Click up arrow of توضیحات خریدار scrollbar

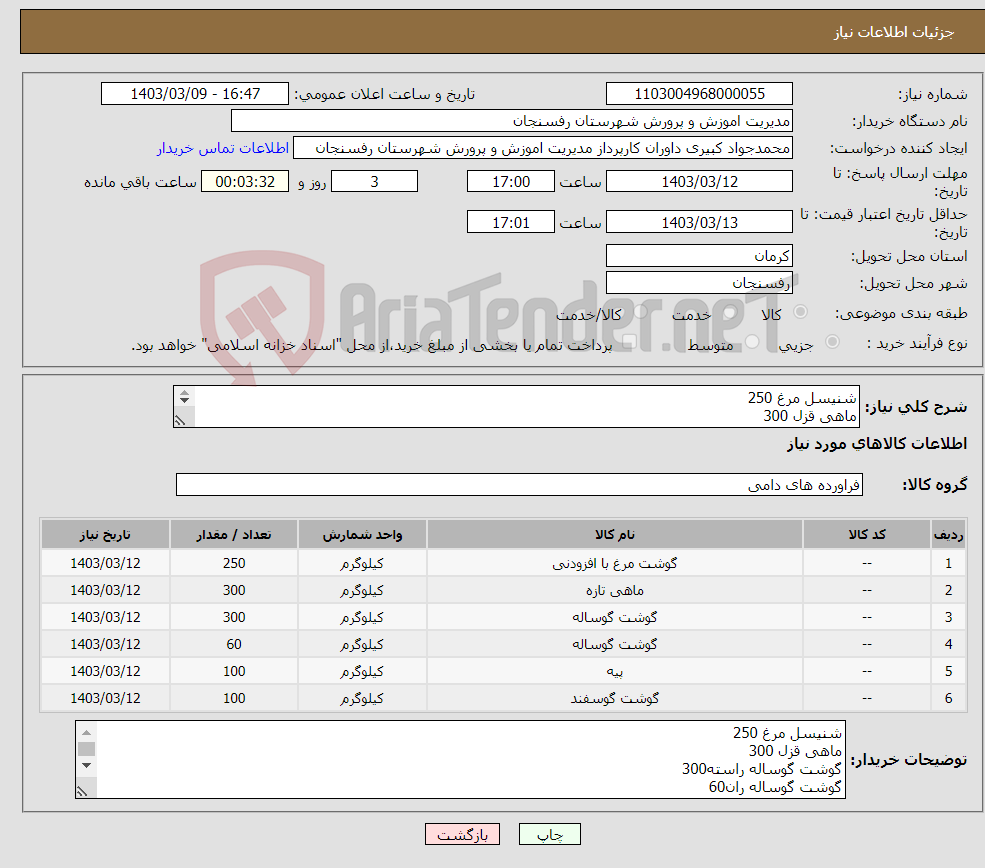[87, 732]
